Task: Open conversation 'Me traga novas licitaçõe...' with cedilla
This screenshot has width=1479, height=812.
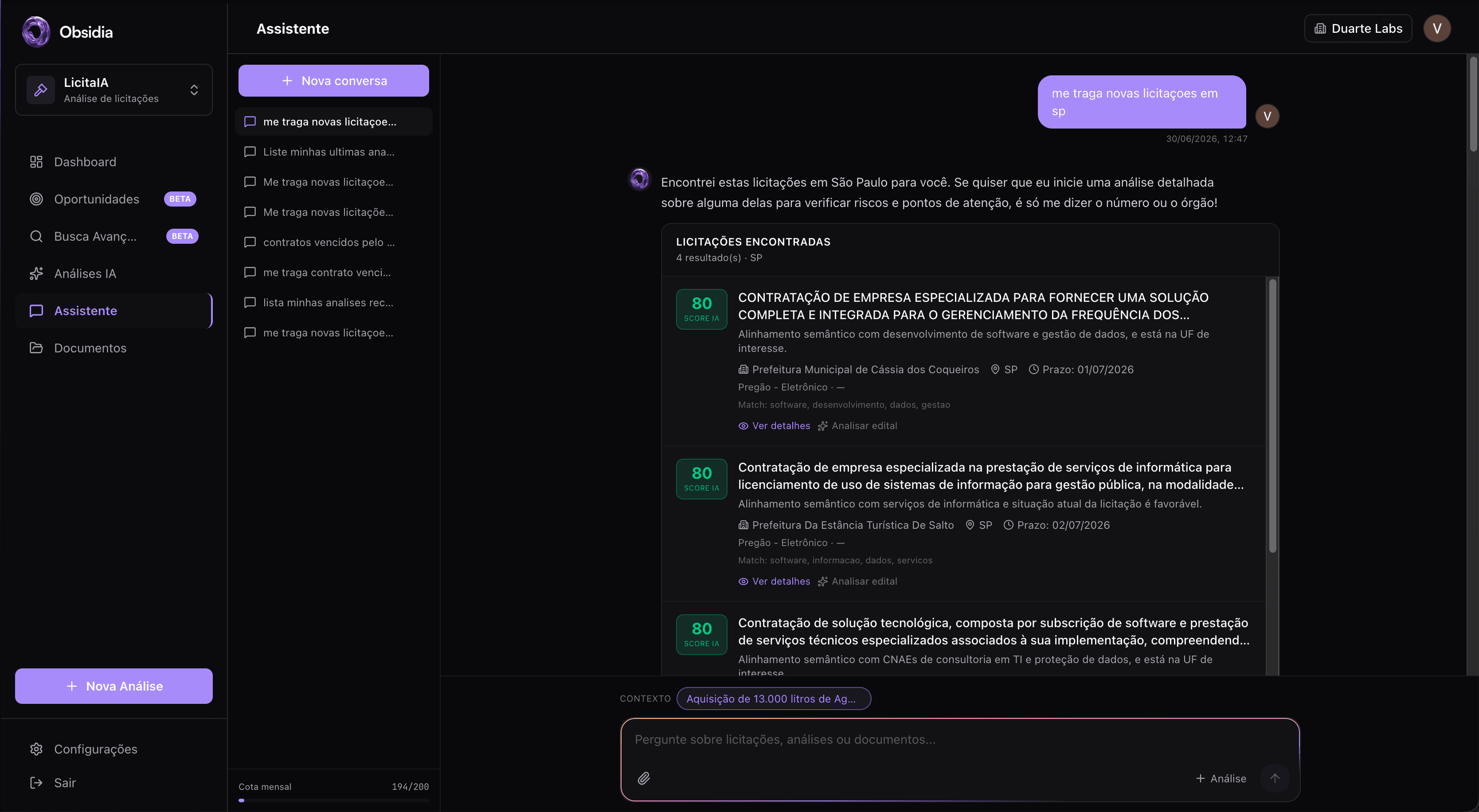Action: [x=333, y=212]
